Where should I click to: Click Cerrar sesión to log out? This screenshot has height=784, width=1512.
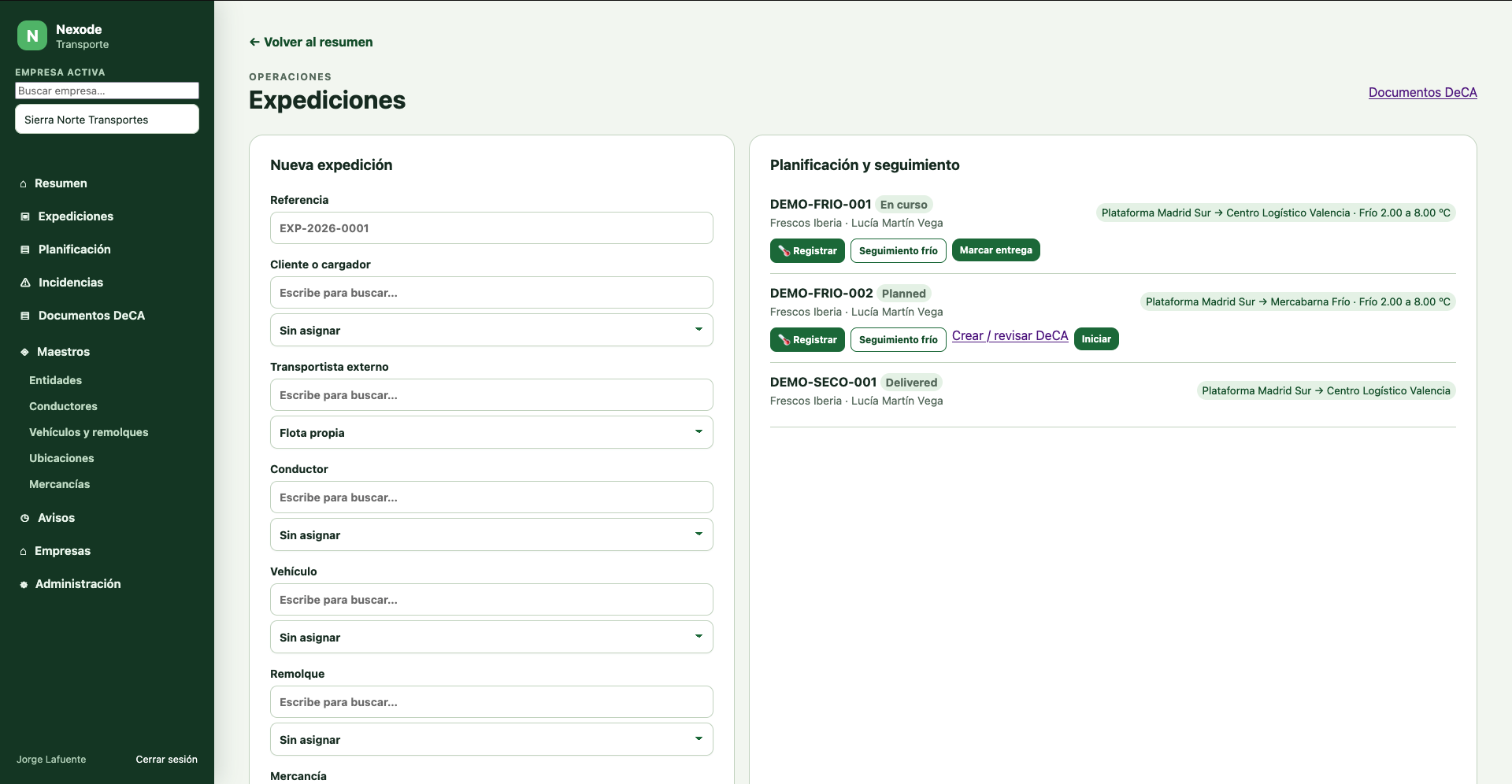click(x=167, y=760)
